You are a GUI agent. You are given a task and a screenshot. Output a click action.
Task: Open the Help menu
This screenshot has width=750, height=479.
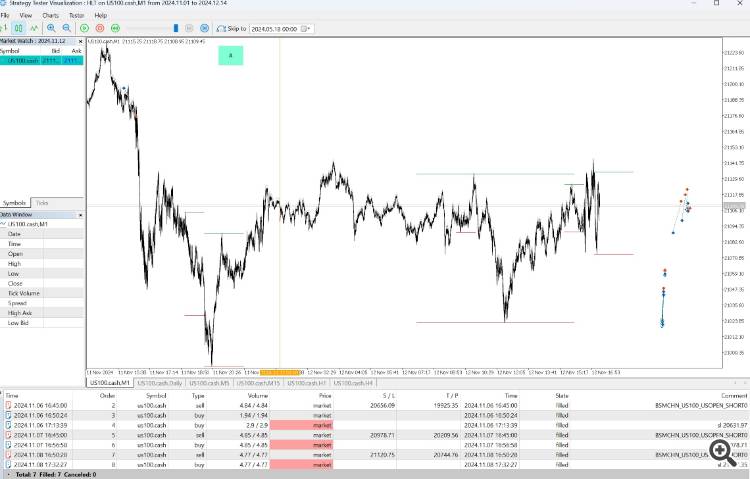pos(100,15)
